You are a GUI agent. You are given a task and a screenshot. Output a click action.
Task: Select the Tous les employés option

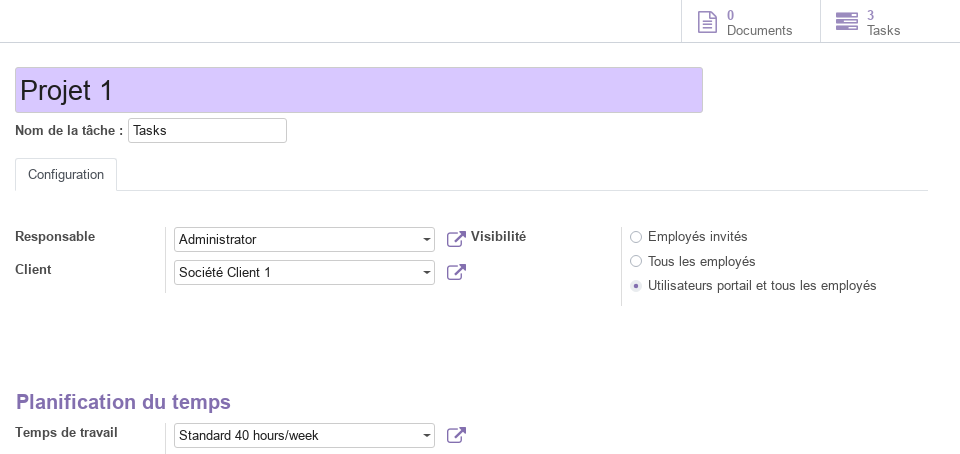(636, 261)
